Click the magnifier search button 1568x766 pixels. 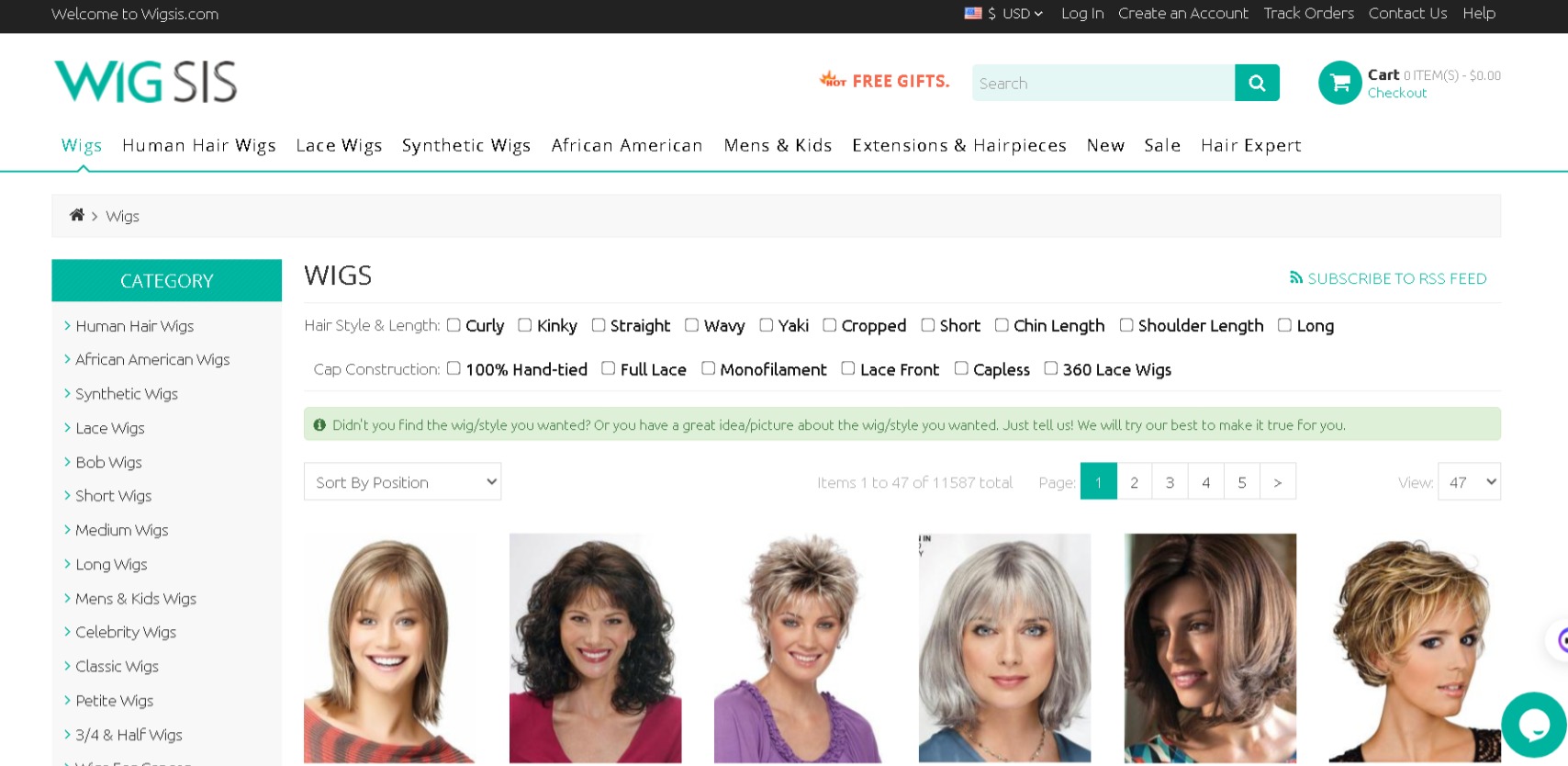coord(1257,83)
